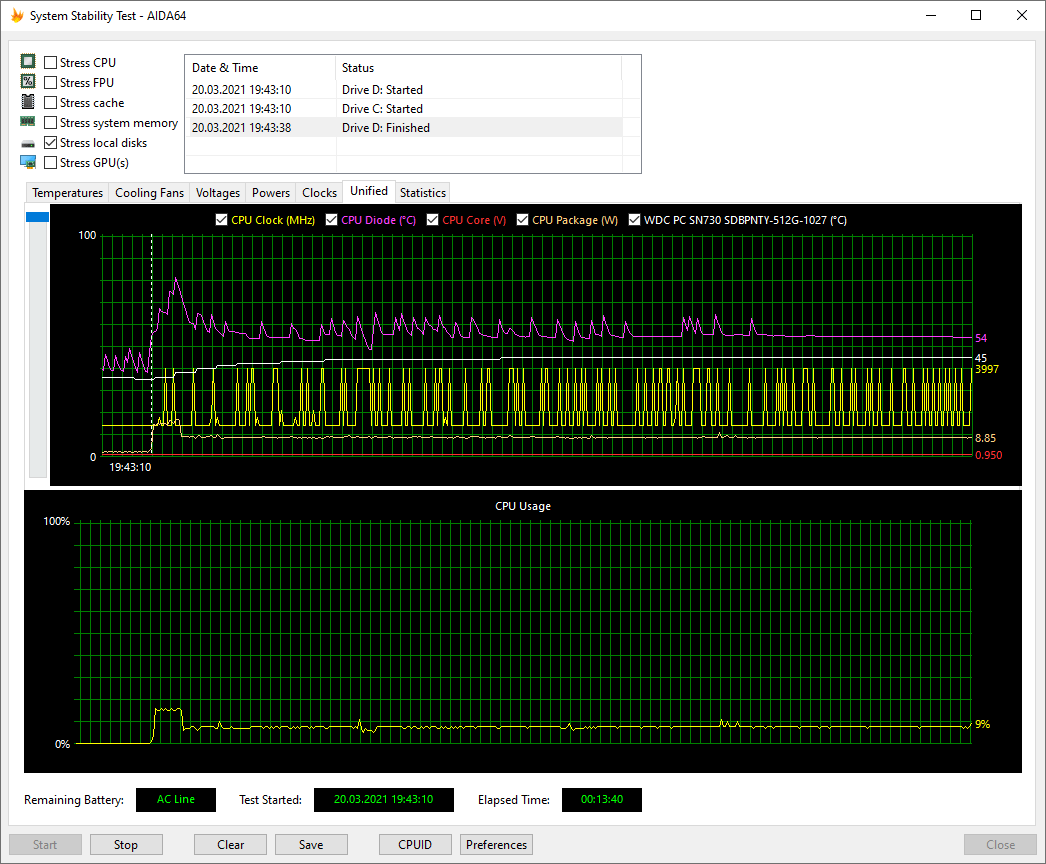The image size is (1046, 864).
Task: Toggle the CPU Clock (MHz) graph checkbox
Action: coord(221,220)
